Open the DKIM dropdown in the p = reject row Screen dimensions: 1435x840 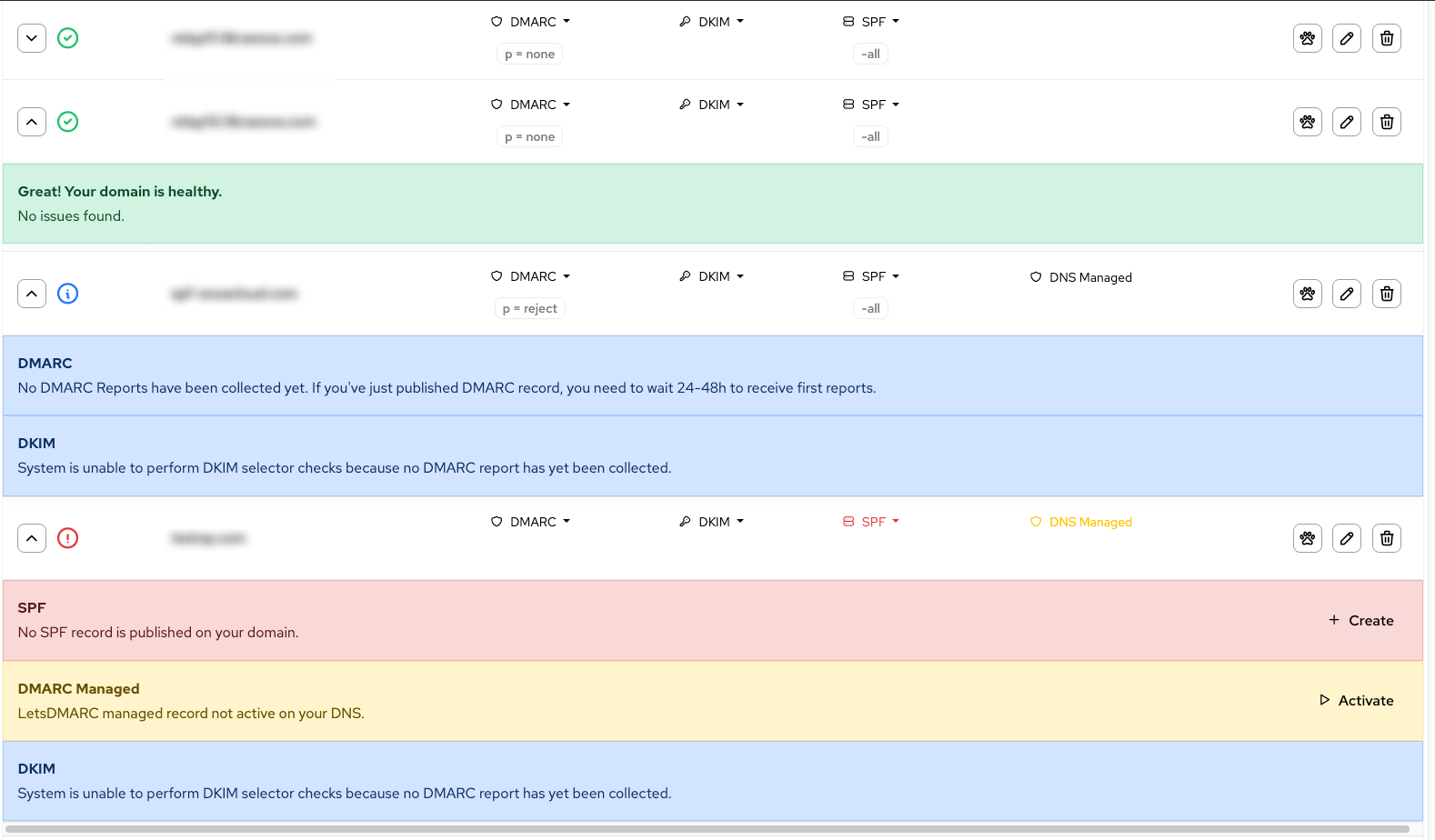click(x=712, y=276)
